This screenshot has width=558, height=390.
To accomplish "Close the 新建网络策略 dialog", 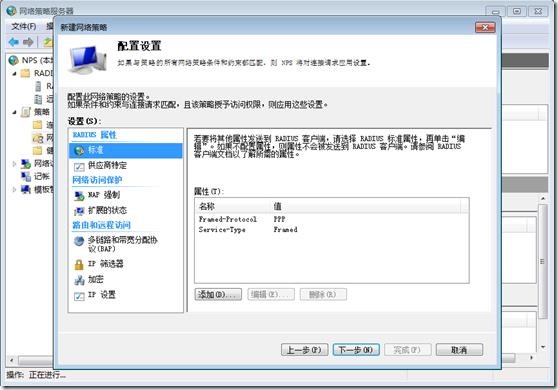I will click(x=485, y=27).
